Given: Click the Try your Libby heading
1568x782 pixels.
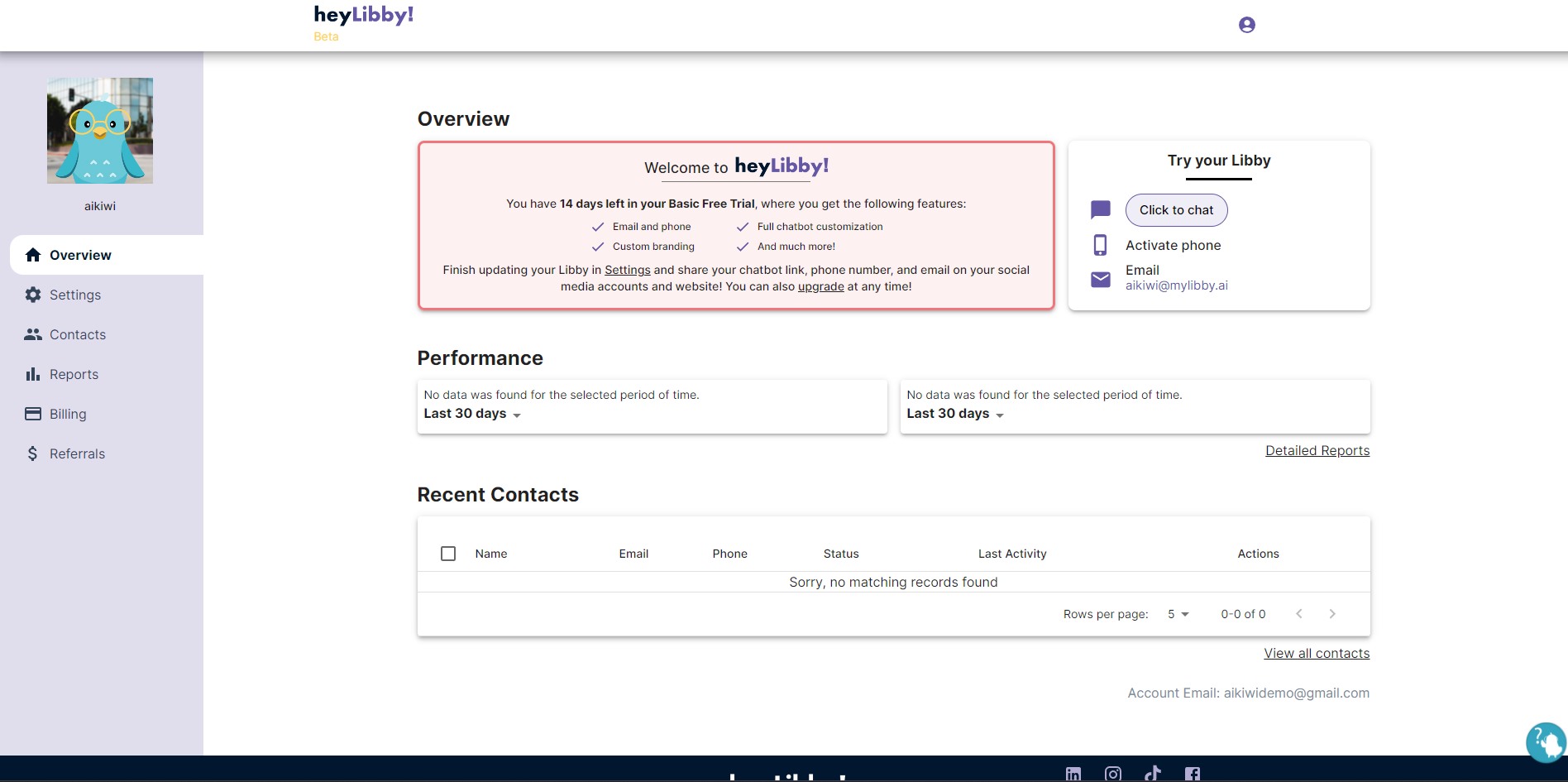Looking at the screenshot, I should pyautogui.click(x=1219, y=161).
